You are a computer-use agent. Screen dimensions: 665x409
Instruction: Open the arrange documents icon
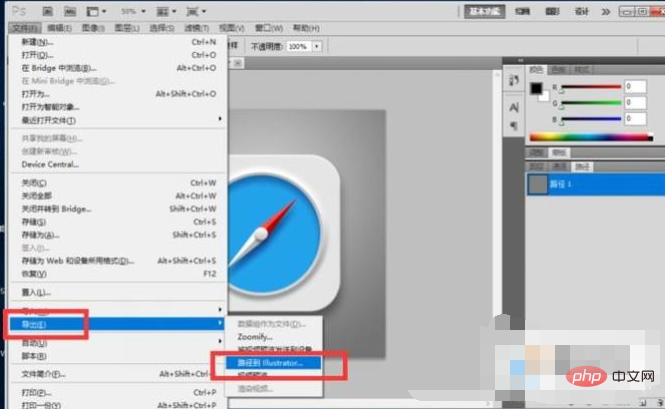(166, 11)
